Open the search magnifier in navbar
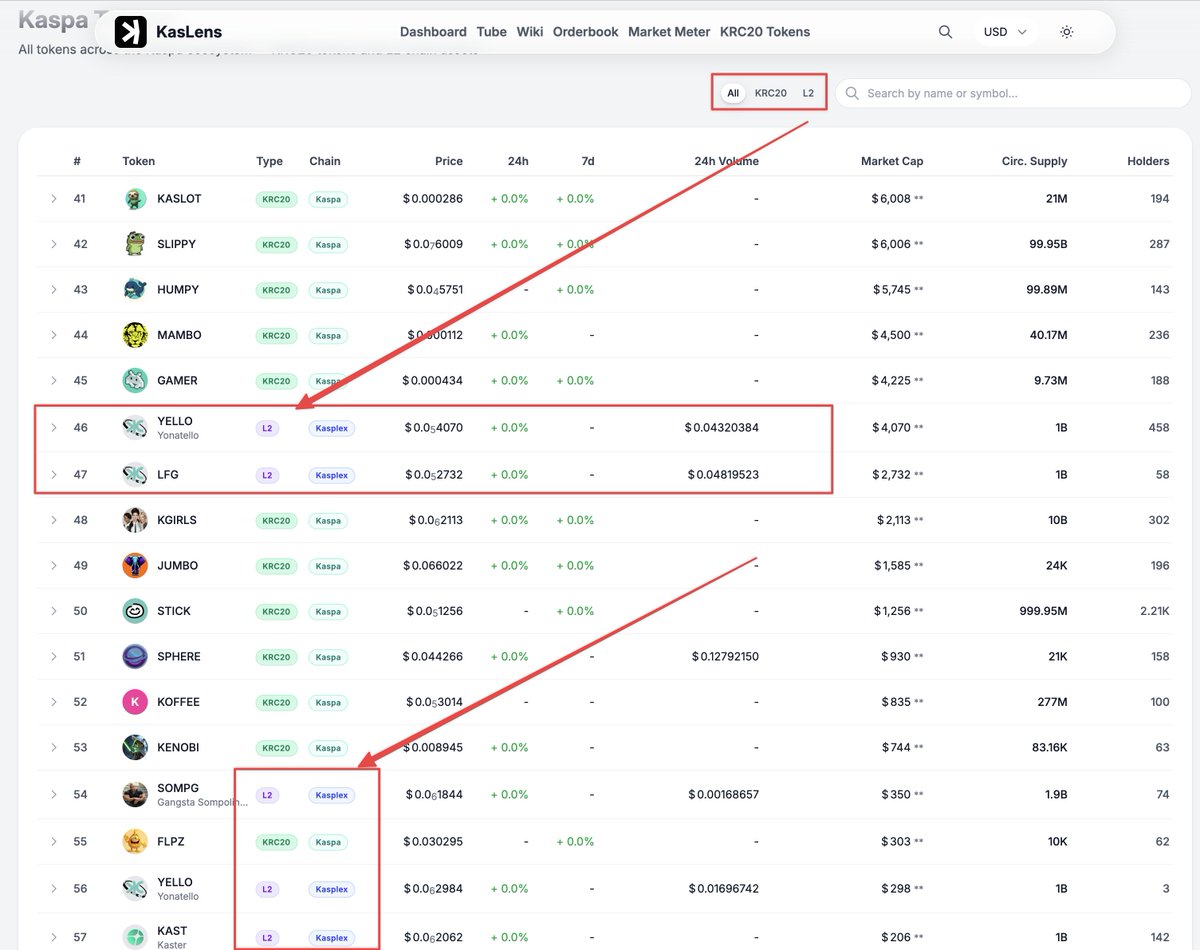This screenshot has width=1200, height=950. (945, 32)
